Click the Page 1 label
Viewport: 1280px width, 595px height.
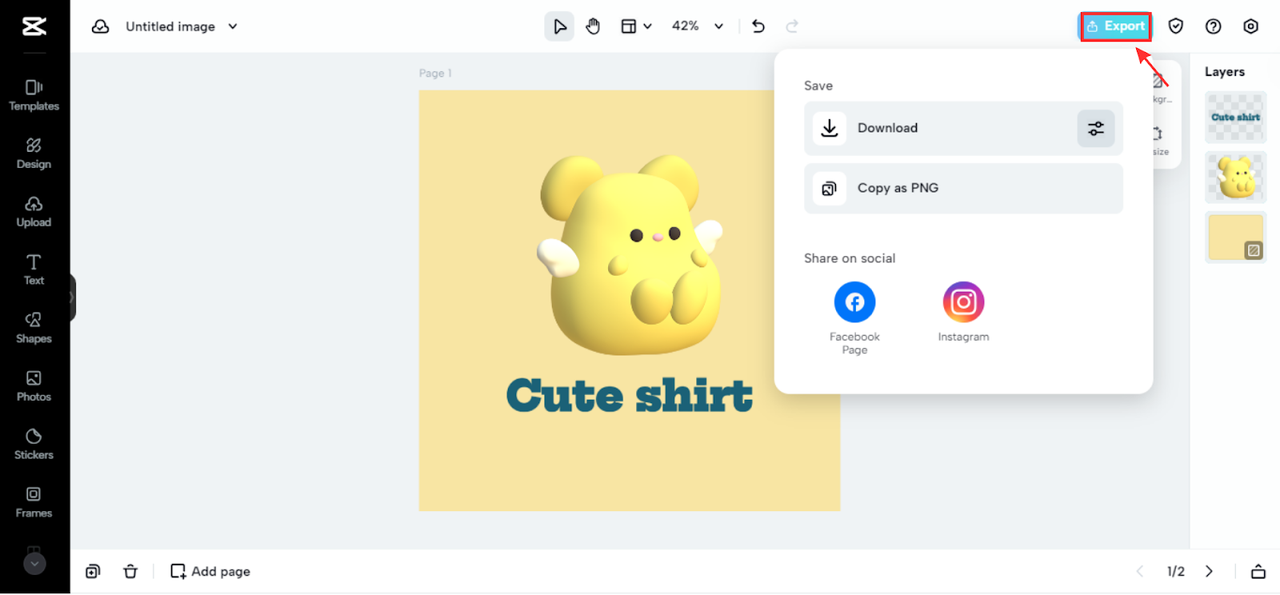coord(435,73)
